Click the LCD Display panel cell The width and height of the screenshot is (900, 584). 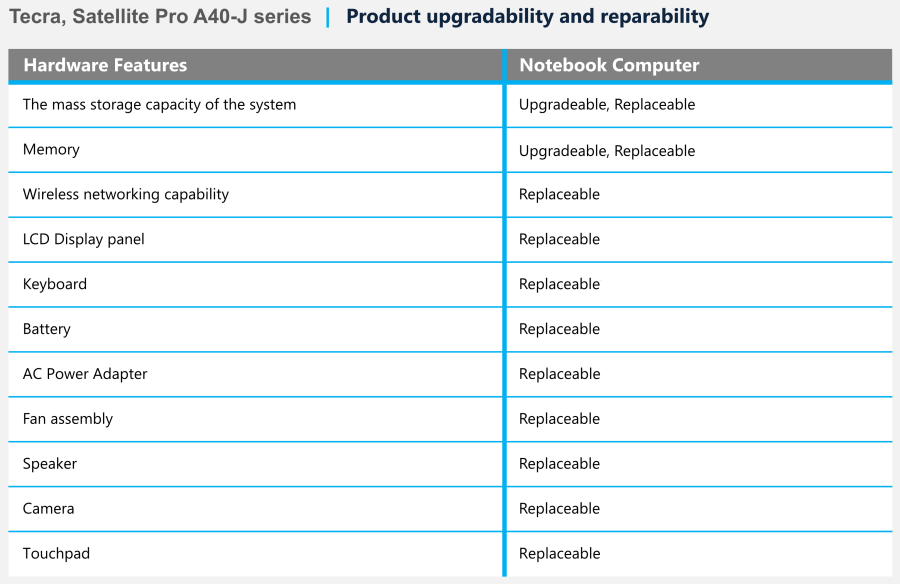(84, 240)
